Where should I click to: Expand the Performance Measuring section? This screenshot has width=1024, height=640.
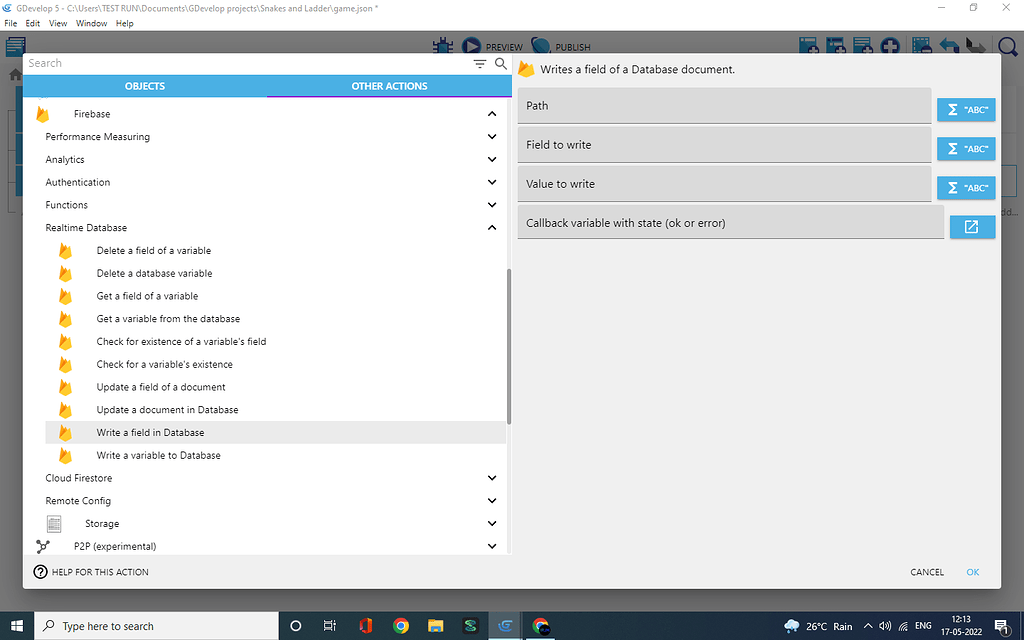point(492,137)
